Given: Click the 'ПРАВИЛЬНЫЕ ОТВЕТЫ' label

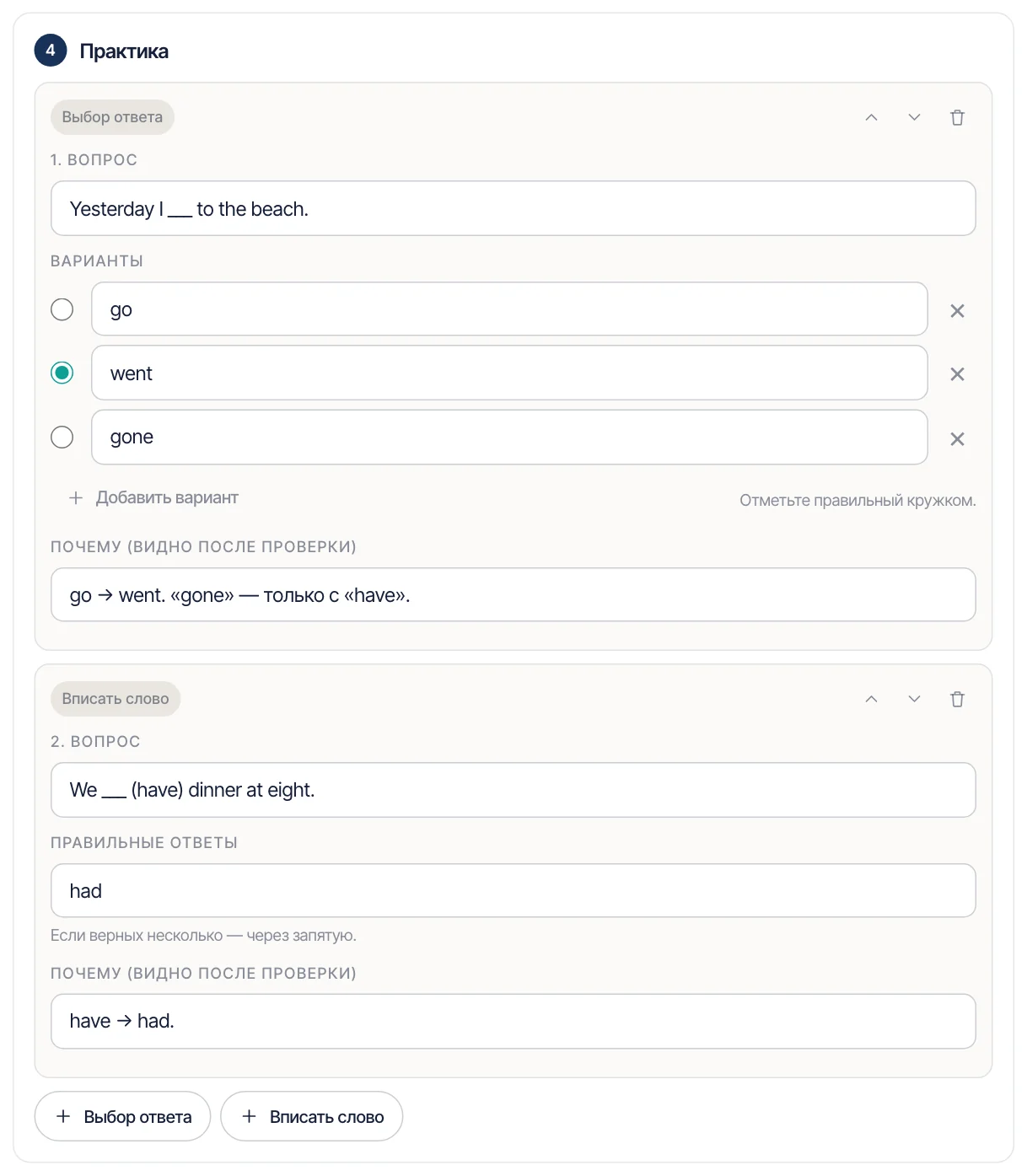Looking at the screenshot, I should 144,843.
